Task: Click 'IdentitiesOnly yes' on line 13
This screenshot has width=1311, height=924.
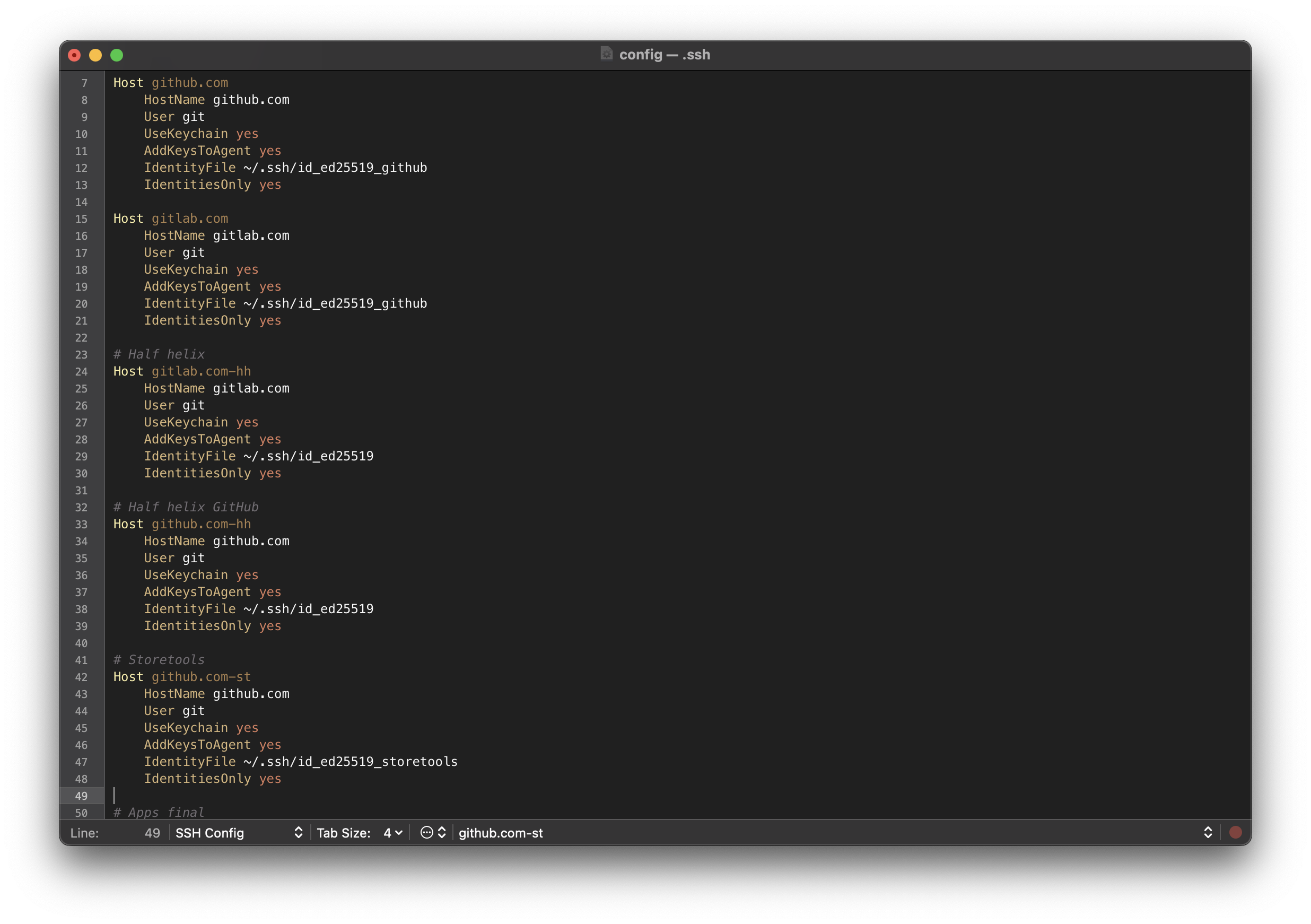Action: tap(213, 185)
